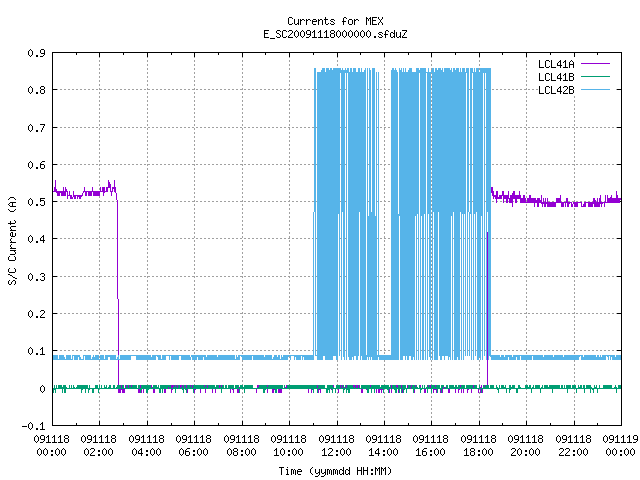Click the 091118 10:00 time tick label

click(x=289, y=446)
